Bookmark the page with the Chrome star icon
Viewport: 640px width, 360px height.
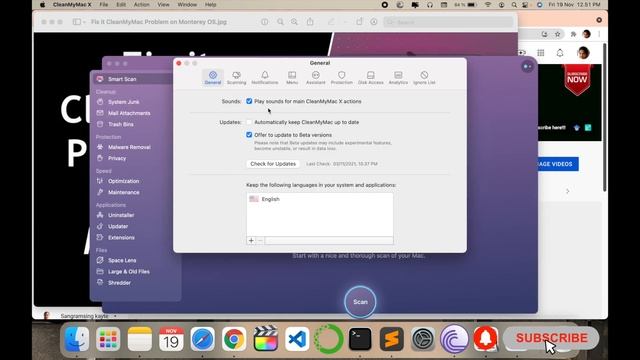pyautogui.click(x=557, y=35)
